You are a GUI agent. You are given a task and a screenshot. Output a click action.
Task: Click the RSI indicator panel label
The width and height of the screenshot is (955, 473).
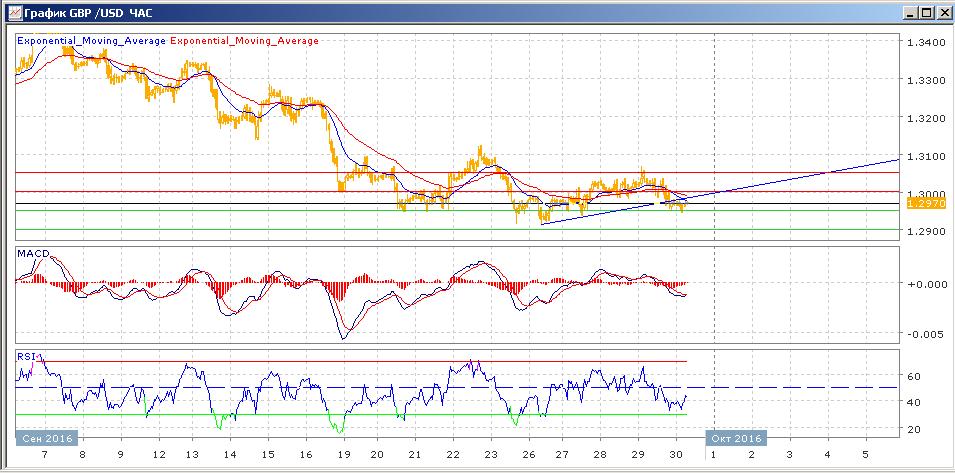point(26,354)
